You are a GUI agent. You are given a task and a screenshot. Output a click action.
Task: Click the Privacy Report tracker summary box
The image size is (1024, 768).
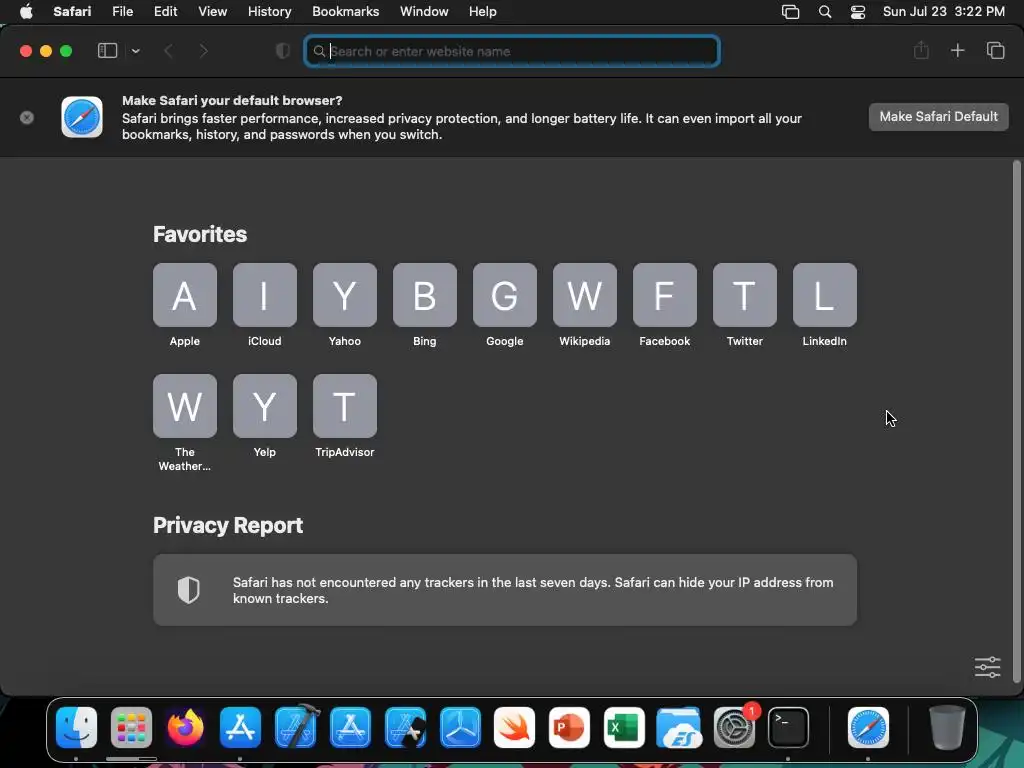(505, 590)
